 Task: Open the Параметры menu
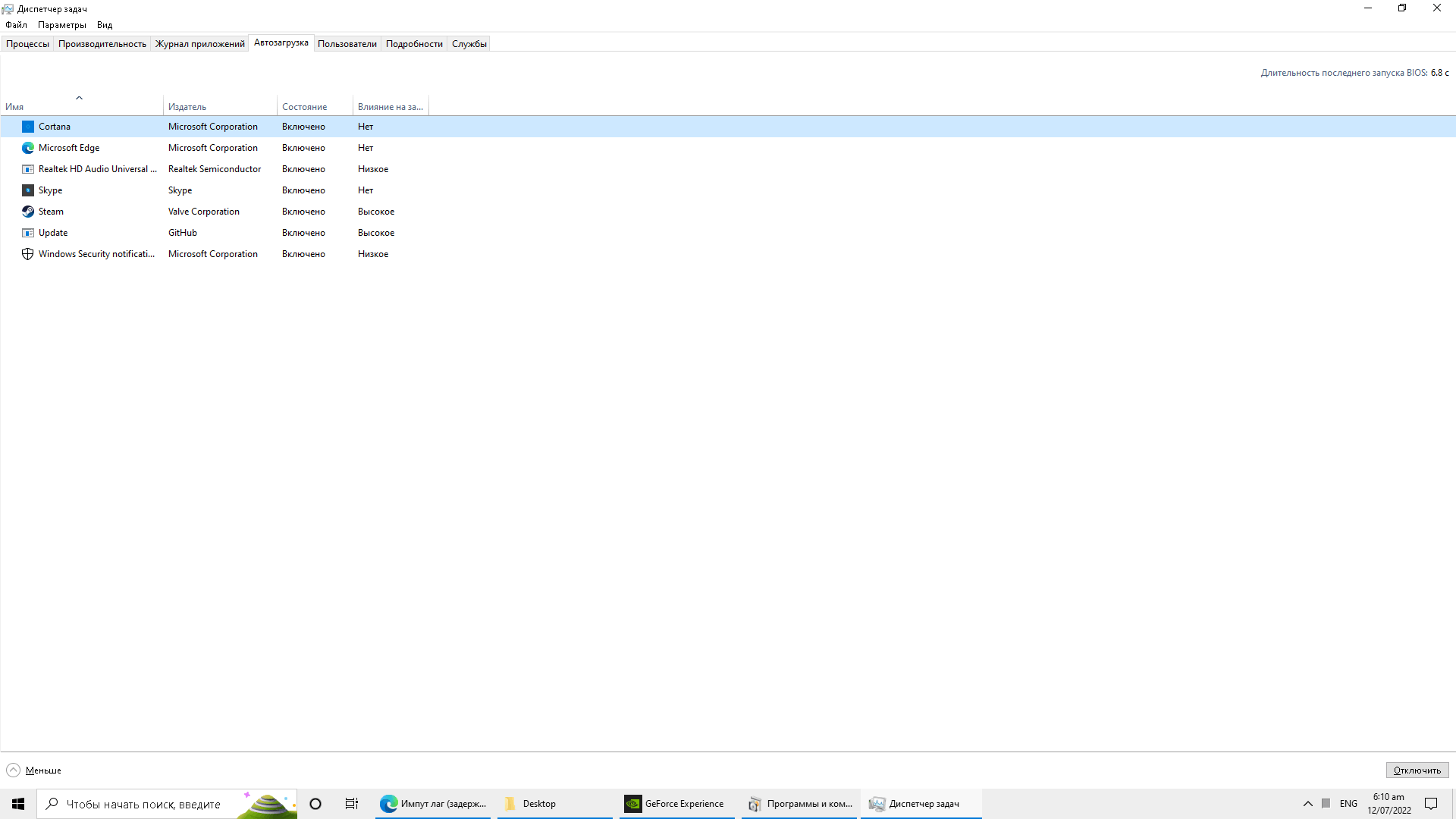click(62, 25)
